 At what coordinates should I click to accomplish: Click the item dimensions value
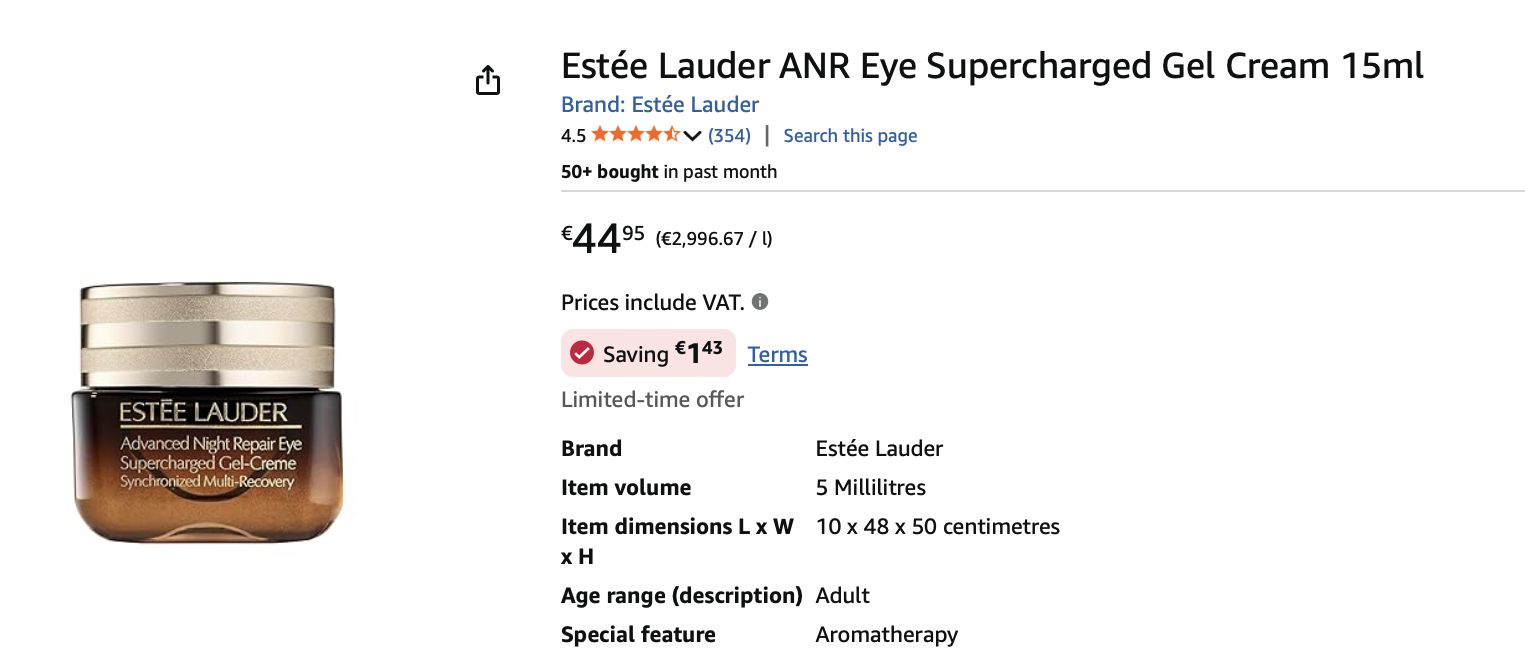pyautogui.click(x=937, y=527)
